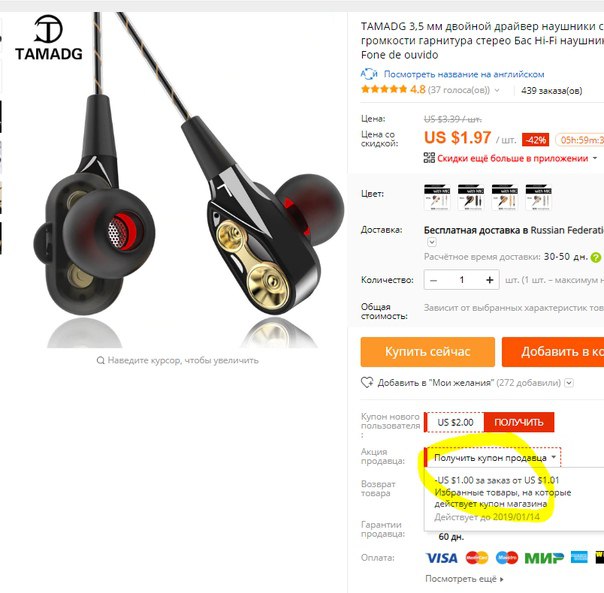Viewport: 604px width, 593px height.
Task: Click the TAMADG brand logo
Action: [49, 38]
